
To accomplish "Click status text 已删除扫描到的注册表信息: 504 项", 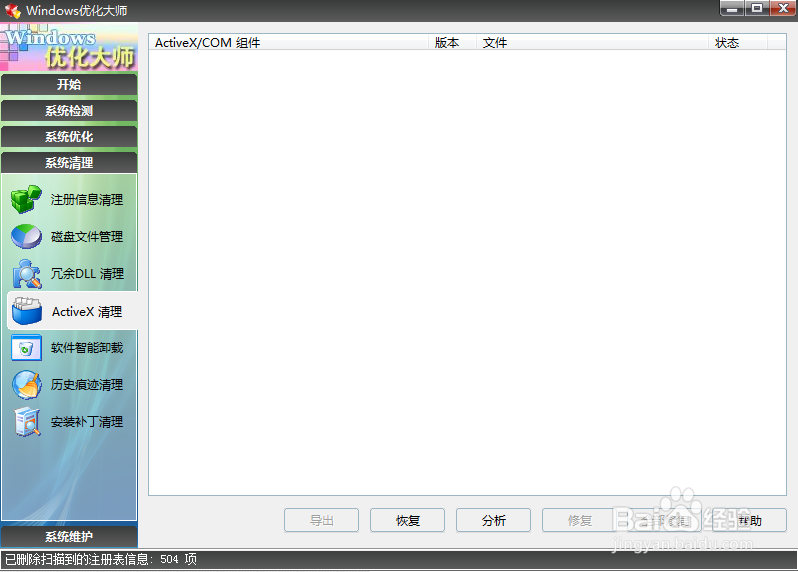I will pyautogui.click(x=101, y=559).
